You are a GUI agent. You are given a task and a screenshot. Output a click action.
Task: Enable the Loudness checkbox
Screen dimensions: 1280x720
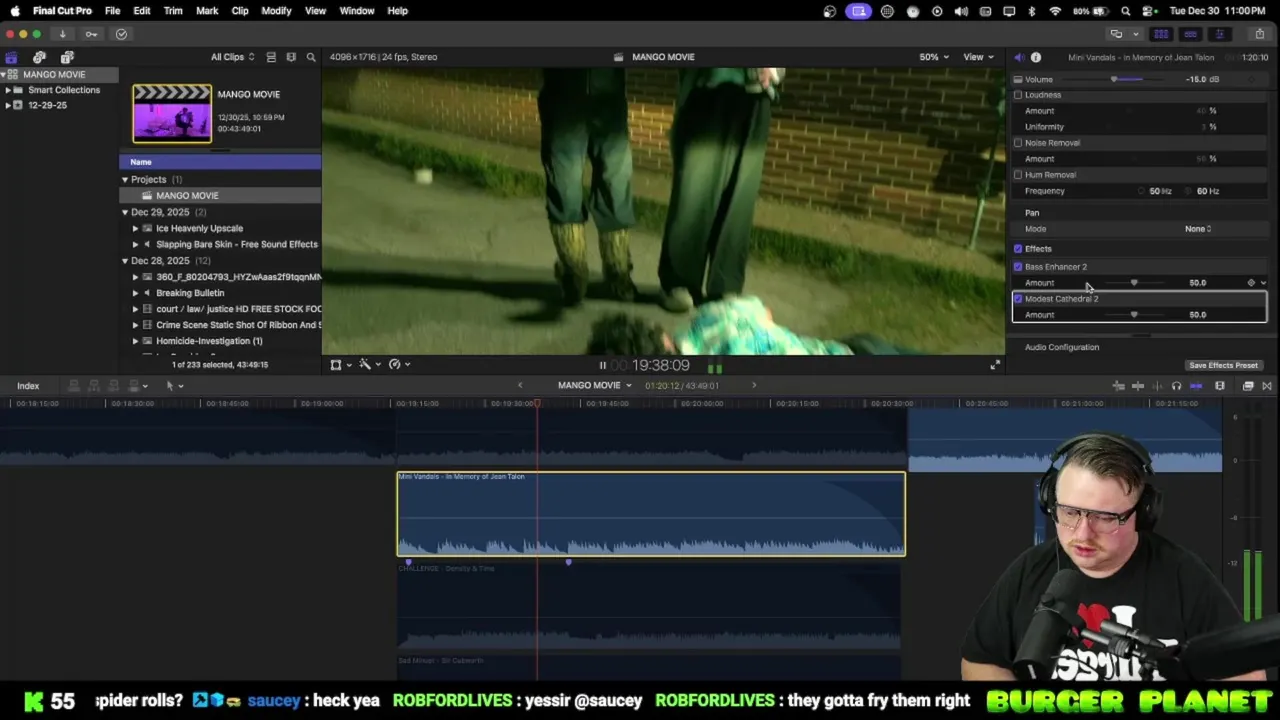(1018, 95)
